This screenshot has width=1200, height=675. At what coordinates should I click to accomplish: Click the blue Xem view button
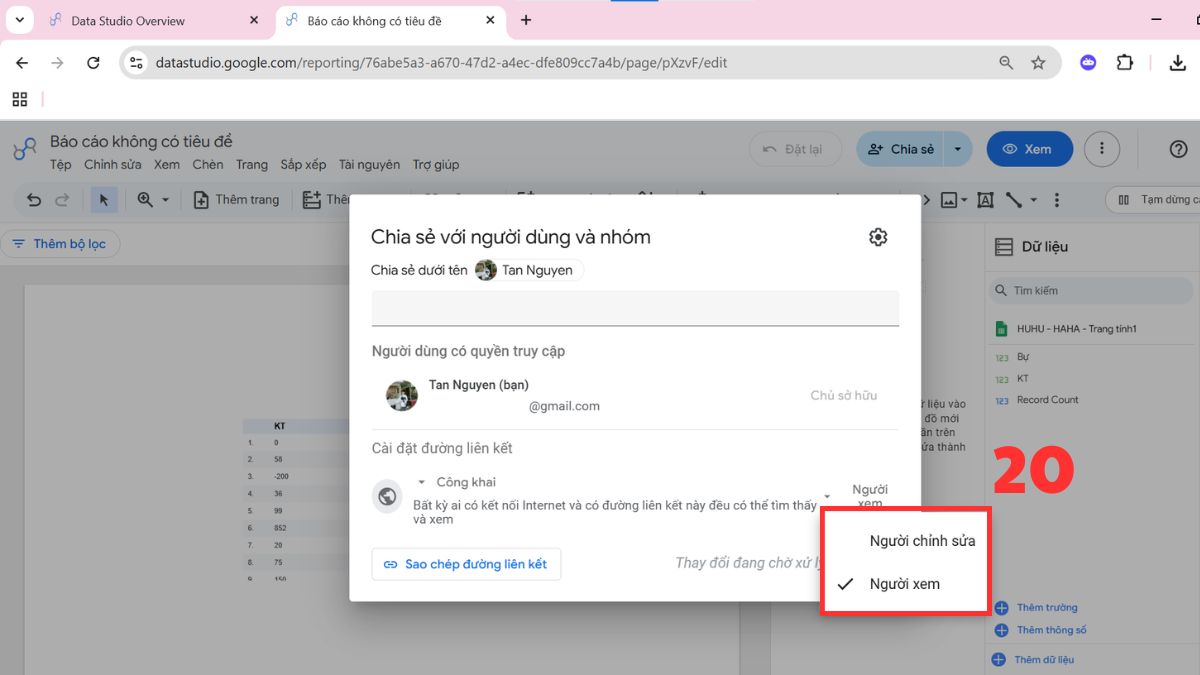(1029, 149)
